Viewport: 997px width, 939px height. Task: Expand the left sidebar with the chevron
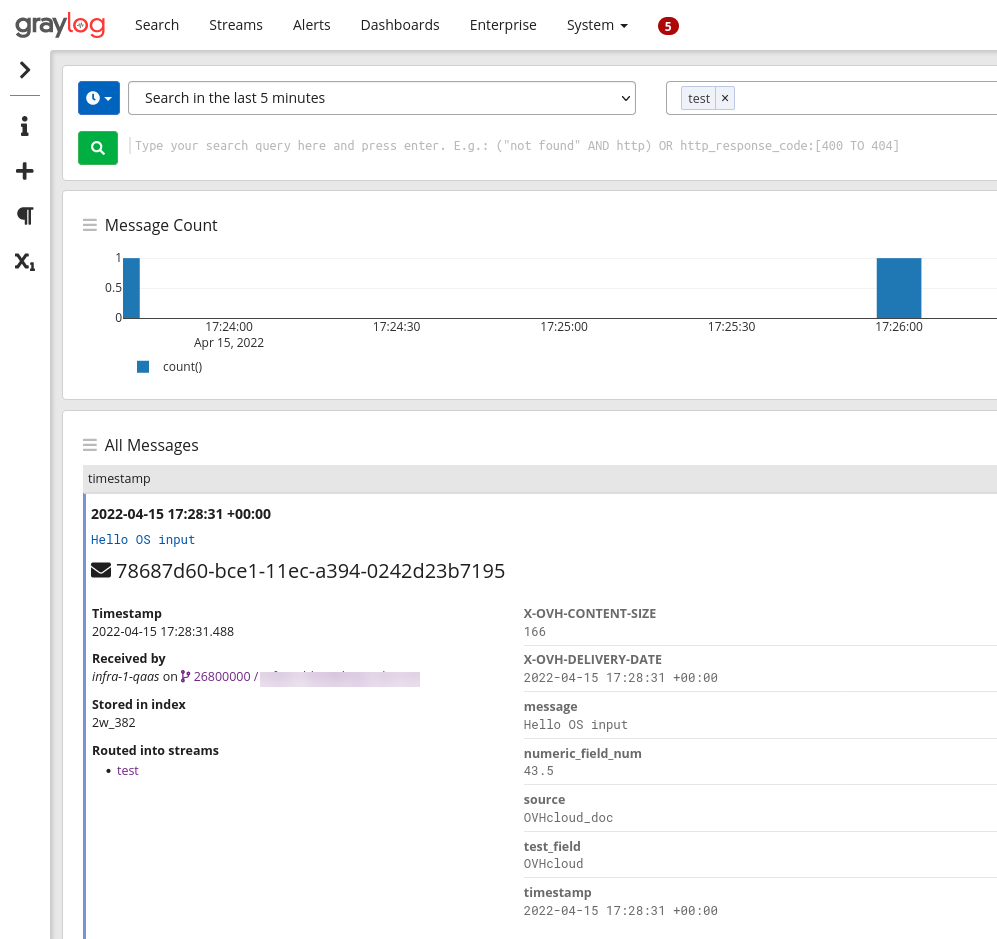click(25, 70)
